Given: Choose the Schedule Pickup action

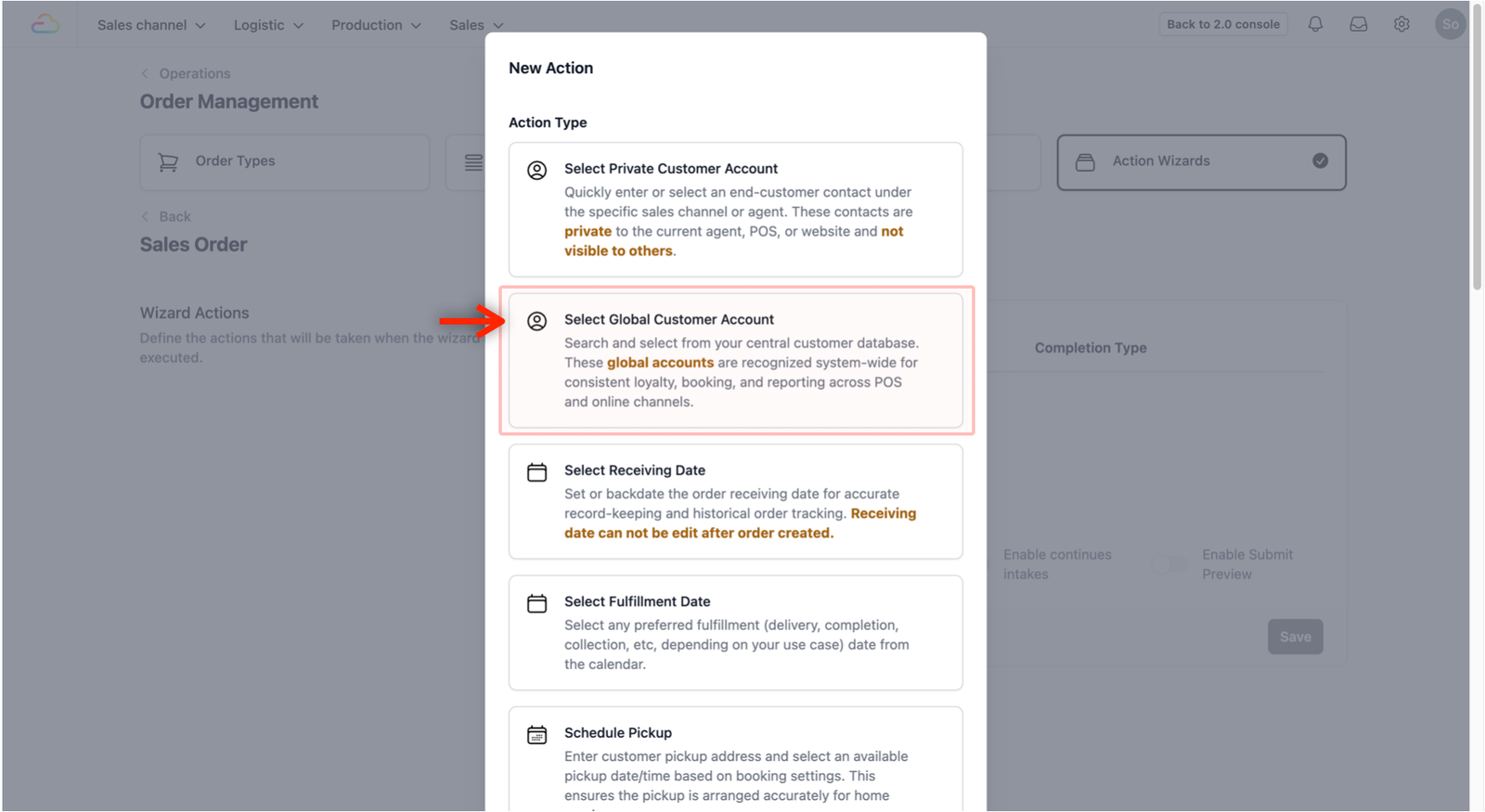Looking at the screenshot, I should point(735,759).
